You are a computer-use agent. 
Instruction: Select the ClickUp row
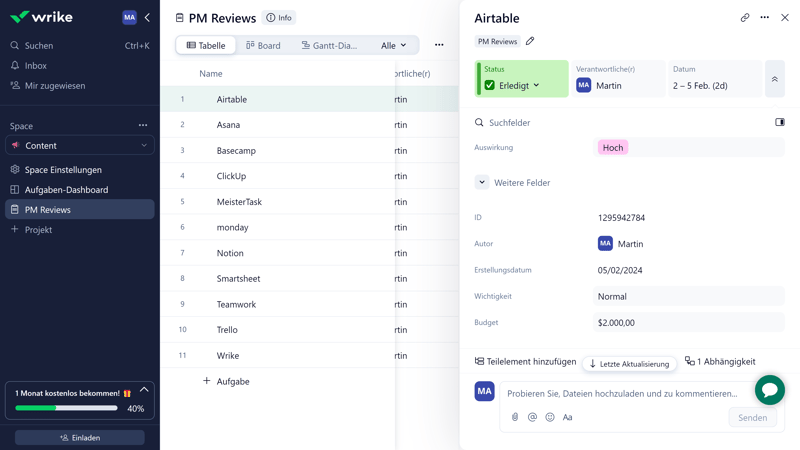pos(310,176)
